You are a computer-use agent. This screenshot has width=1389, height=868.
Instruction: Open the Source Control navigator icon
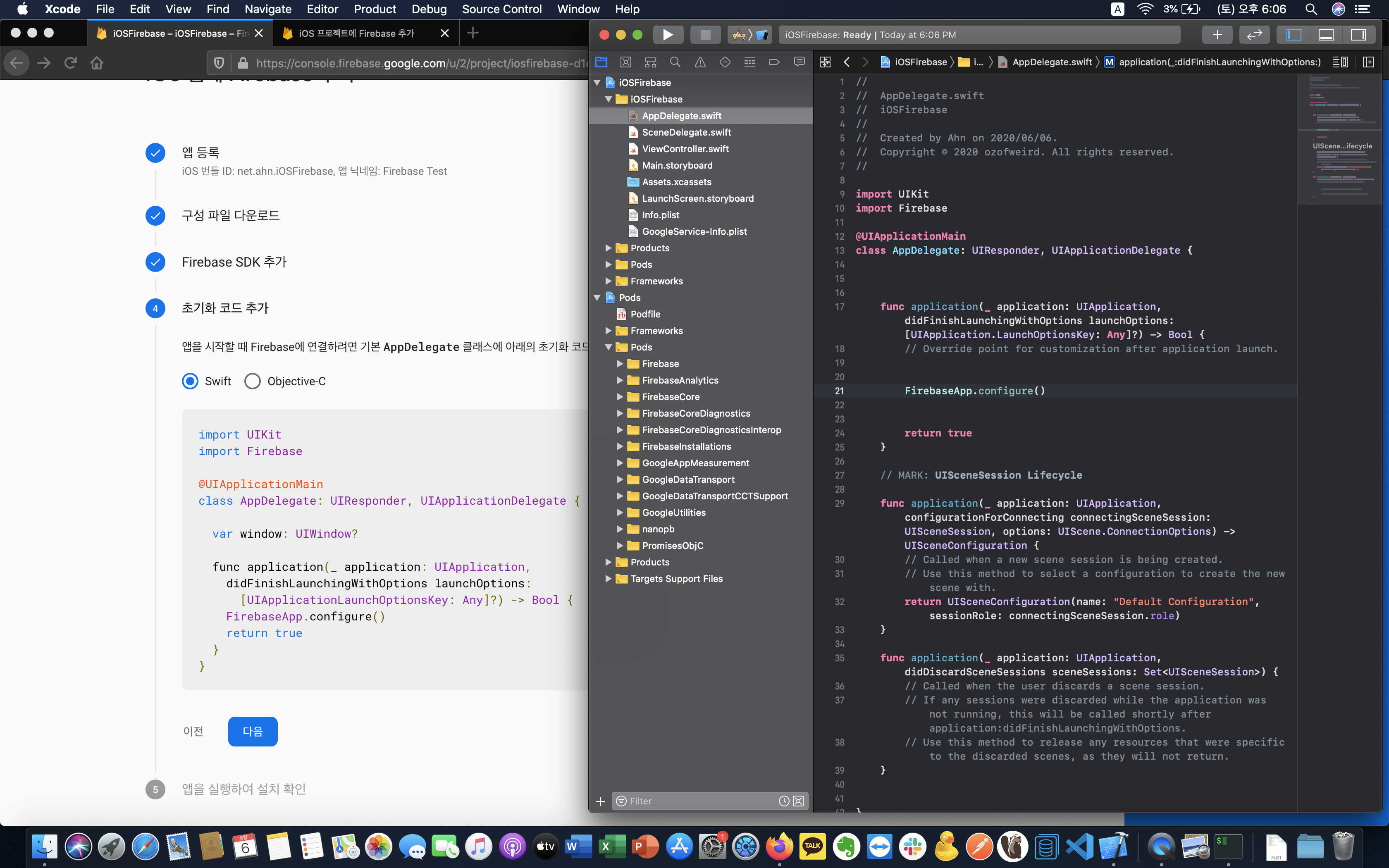point(625,62)
